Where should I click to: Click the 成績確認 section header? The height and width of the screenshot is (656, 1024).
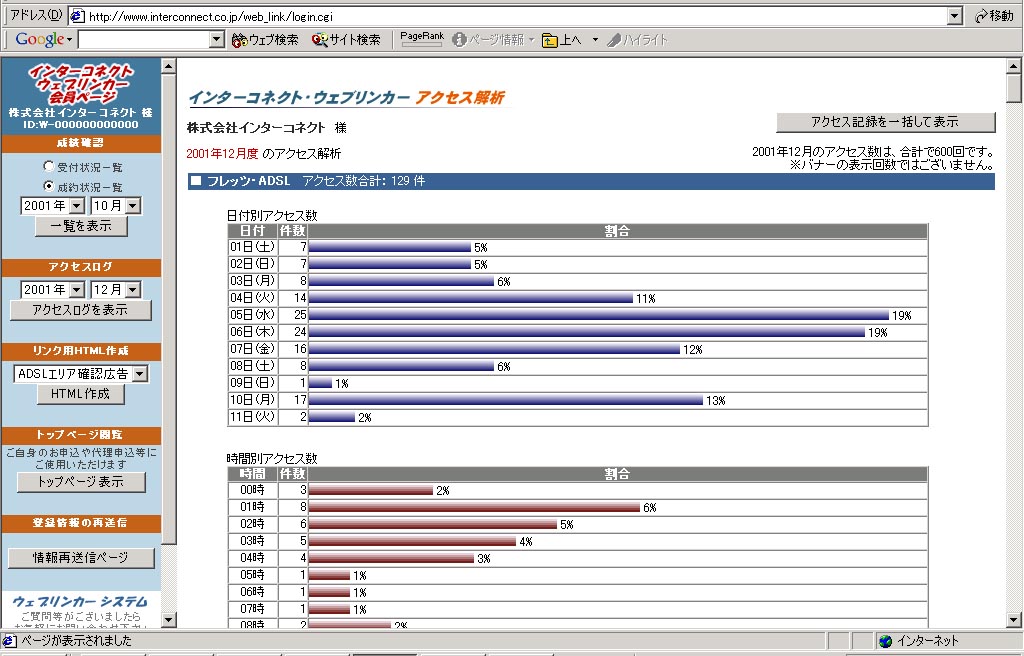81,143
